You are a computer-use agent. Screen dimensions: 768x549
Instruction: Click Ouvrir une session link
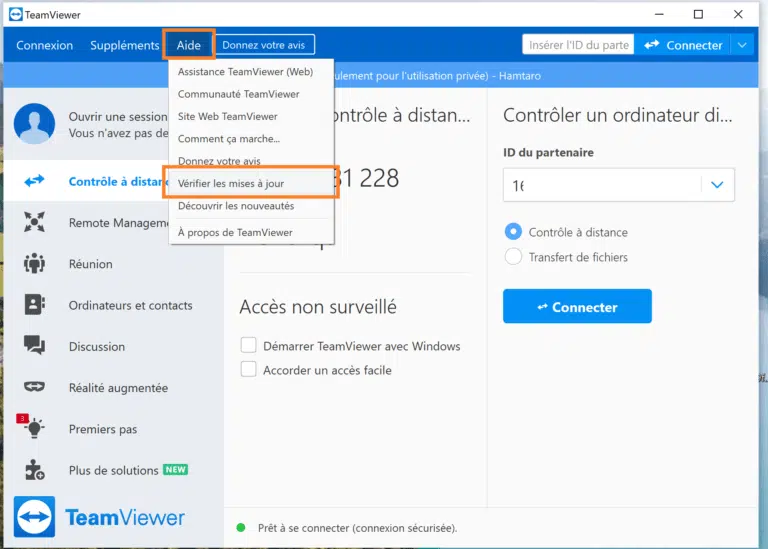(x=118, y=117)
